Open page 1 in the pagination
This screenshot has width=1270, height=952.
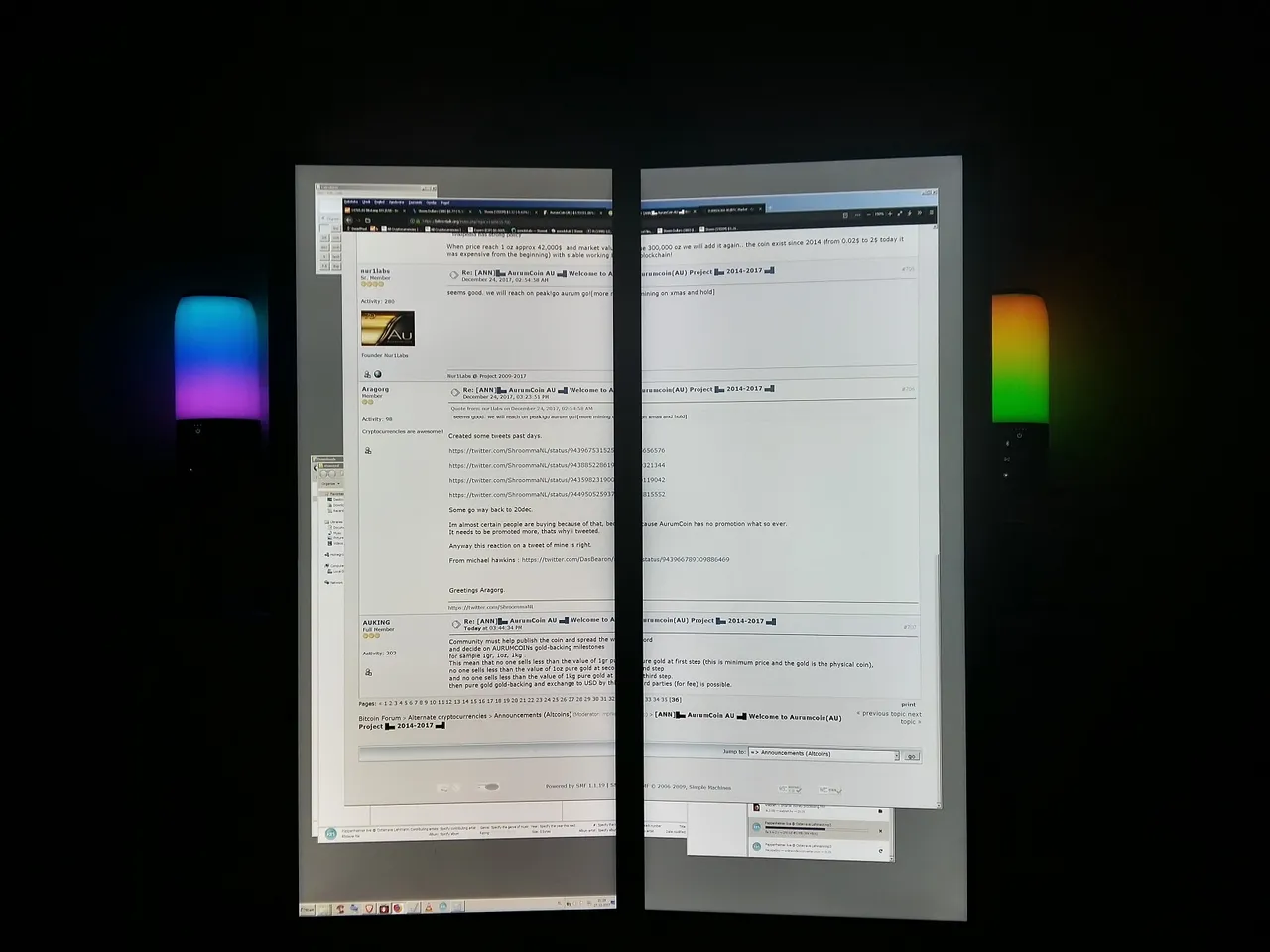point(384,702)
